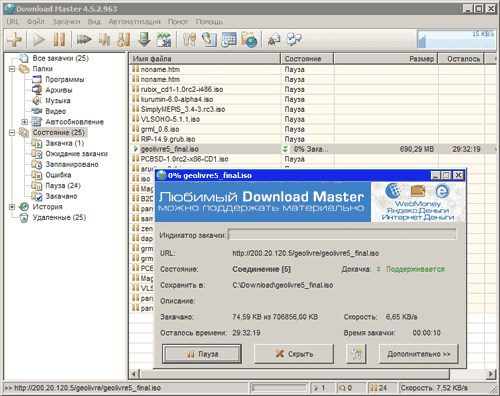The image size is (500, 396).
Task: Click the yellow plus Add download icon
Action: [x=15, y=39]
